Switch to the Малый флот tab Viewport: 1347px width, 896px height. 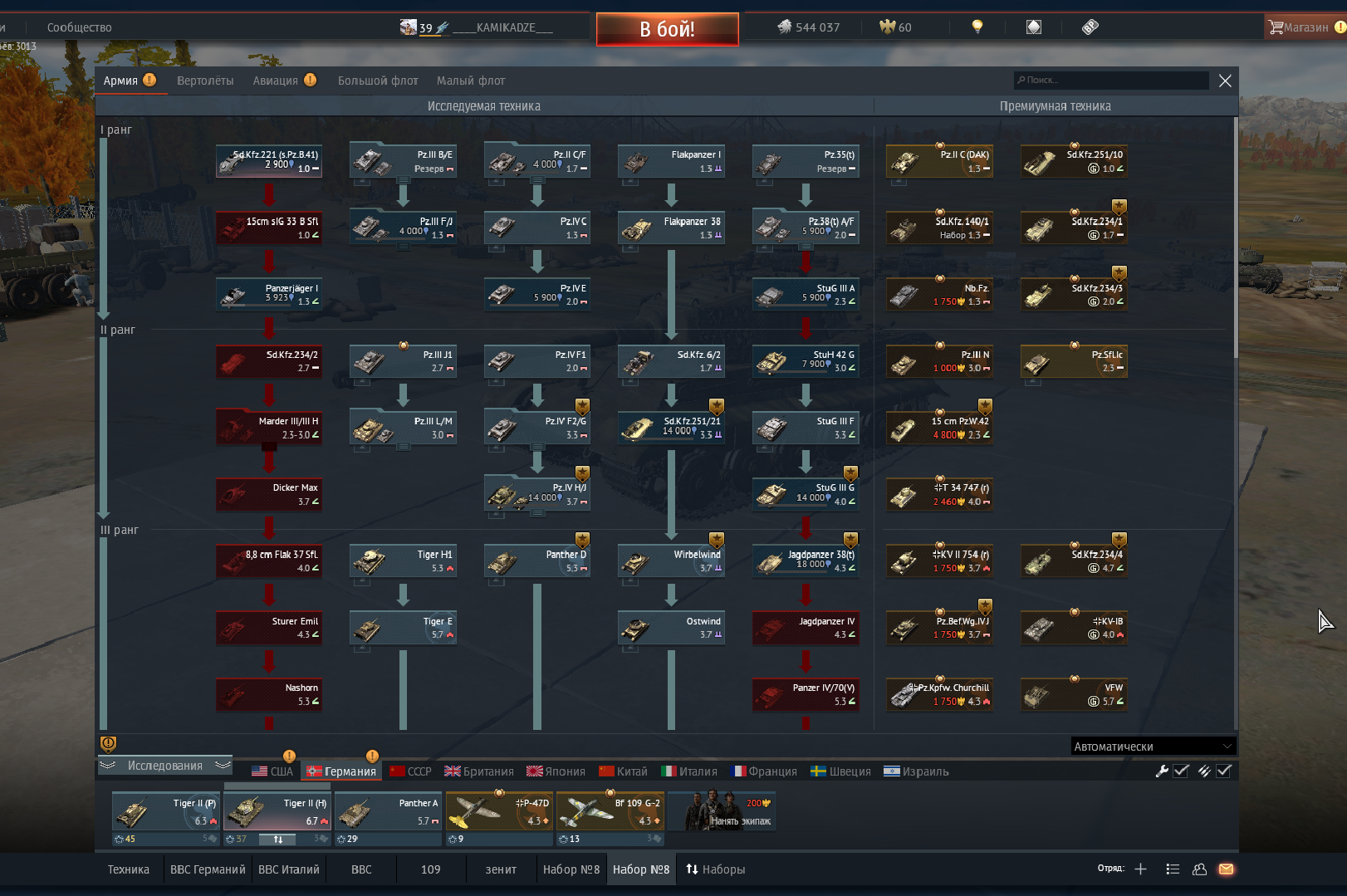471,81
